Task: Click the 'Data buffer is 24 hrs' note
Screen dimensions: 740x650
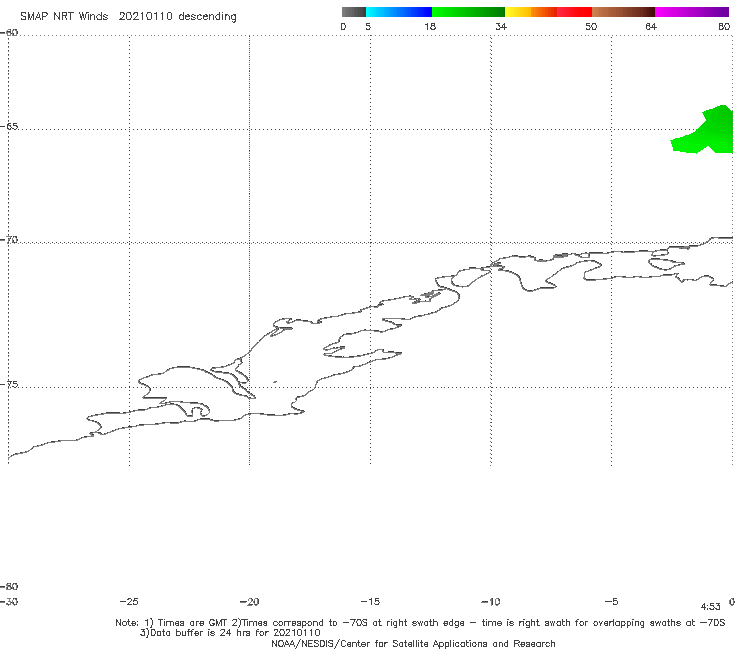Action: 230,633
